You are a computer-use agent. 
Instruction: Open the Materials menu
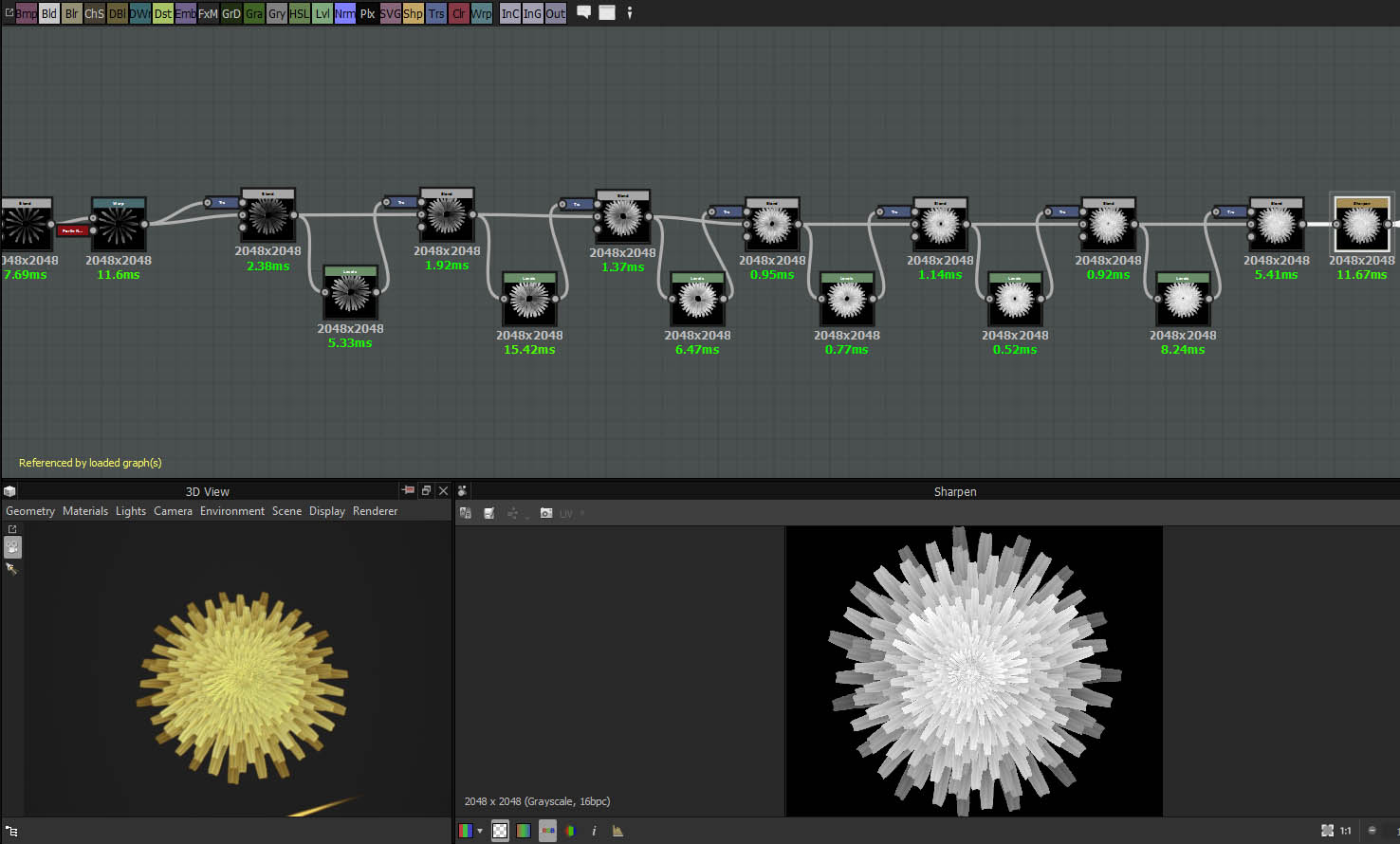coord(85,511)
